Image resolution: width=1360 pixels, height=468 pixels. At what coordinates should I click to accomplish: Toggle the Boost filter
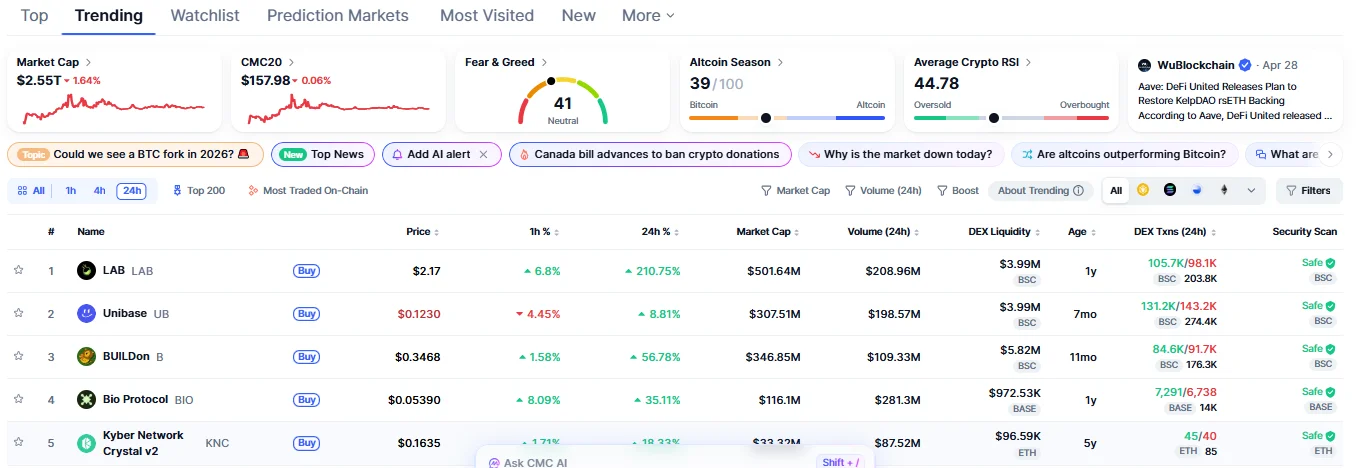coord(958,190)
